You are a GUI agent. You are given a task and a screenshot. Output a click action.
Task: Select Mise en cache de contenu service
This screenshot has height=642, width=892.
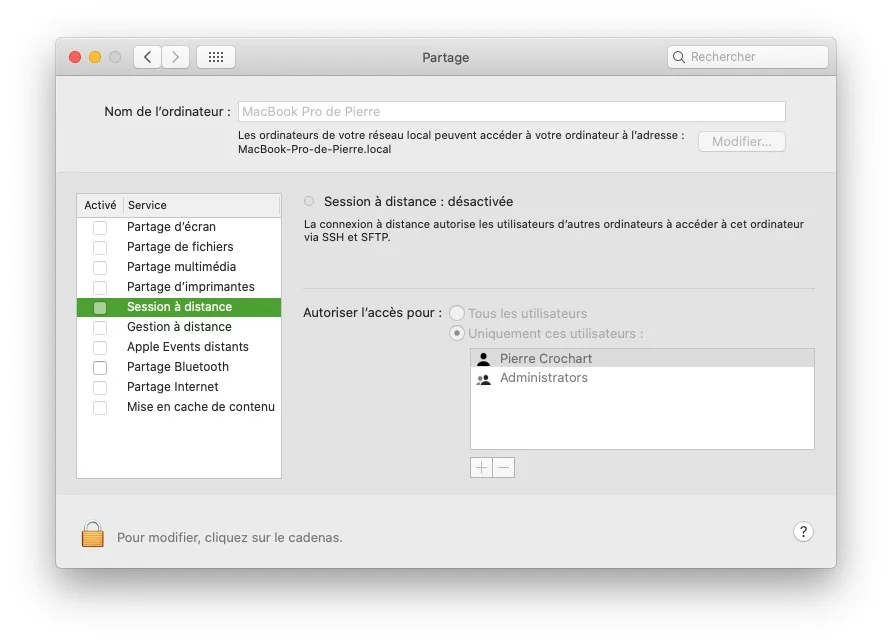point(200,407)
